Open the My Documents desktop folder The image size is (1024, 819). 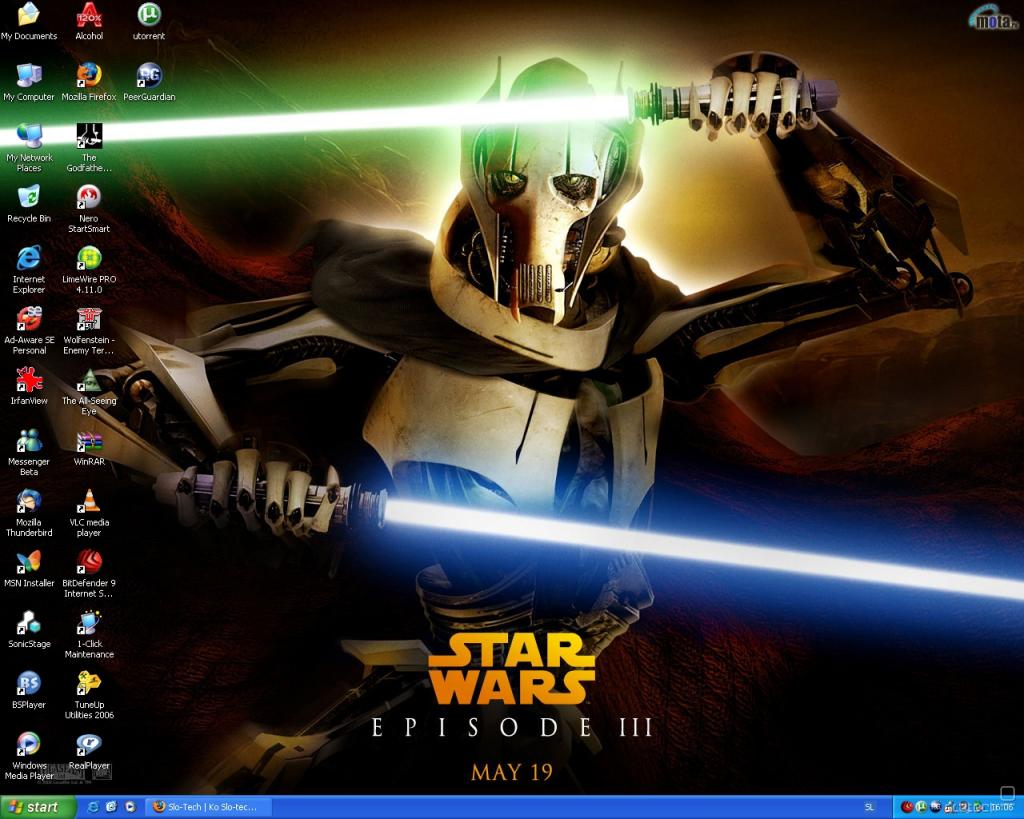[x=29, y=22]
